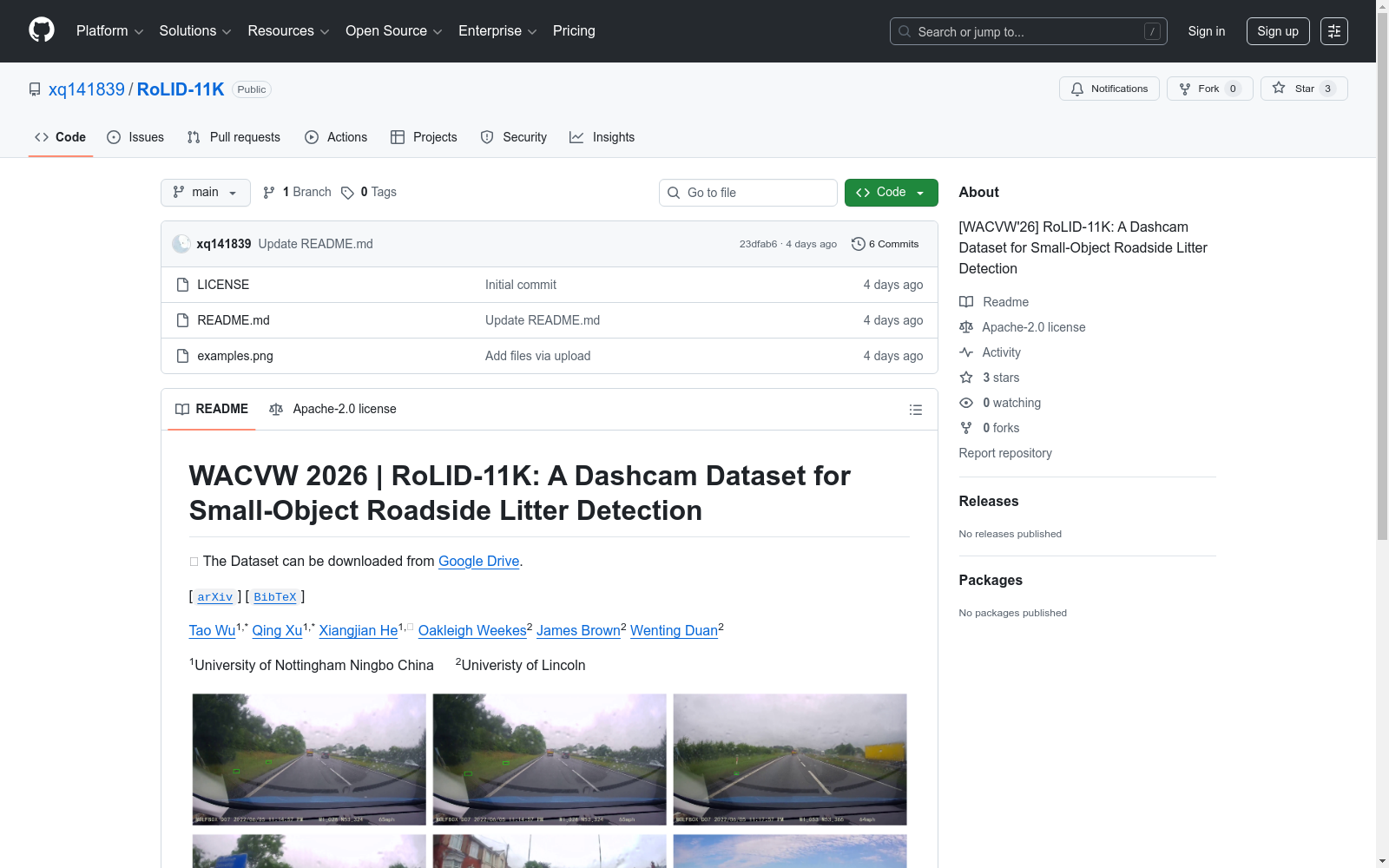Switch to the Insights tab
The image size is (1389, 868).
pos(602,137)
